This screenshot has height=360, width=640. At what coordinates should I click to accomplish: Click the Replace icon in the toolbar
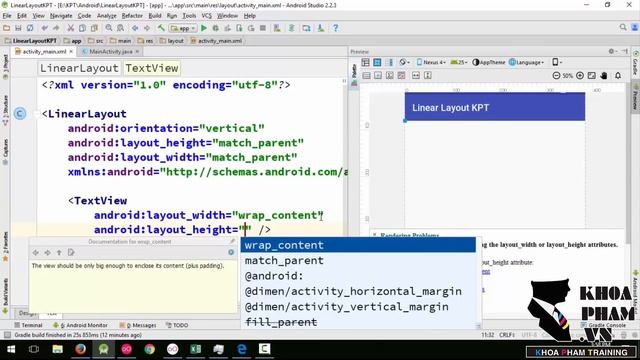click(x=120, y=28)
